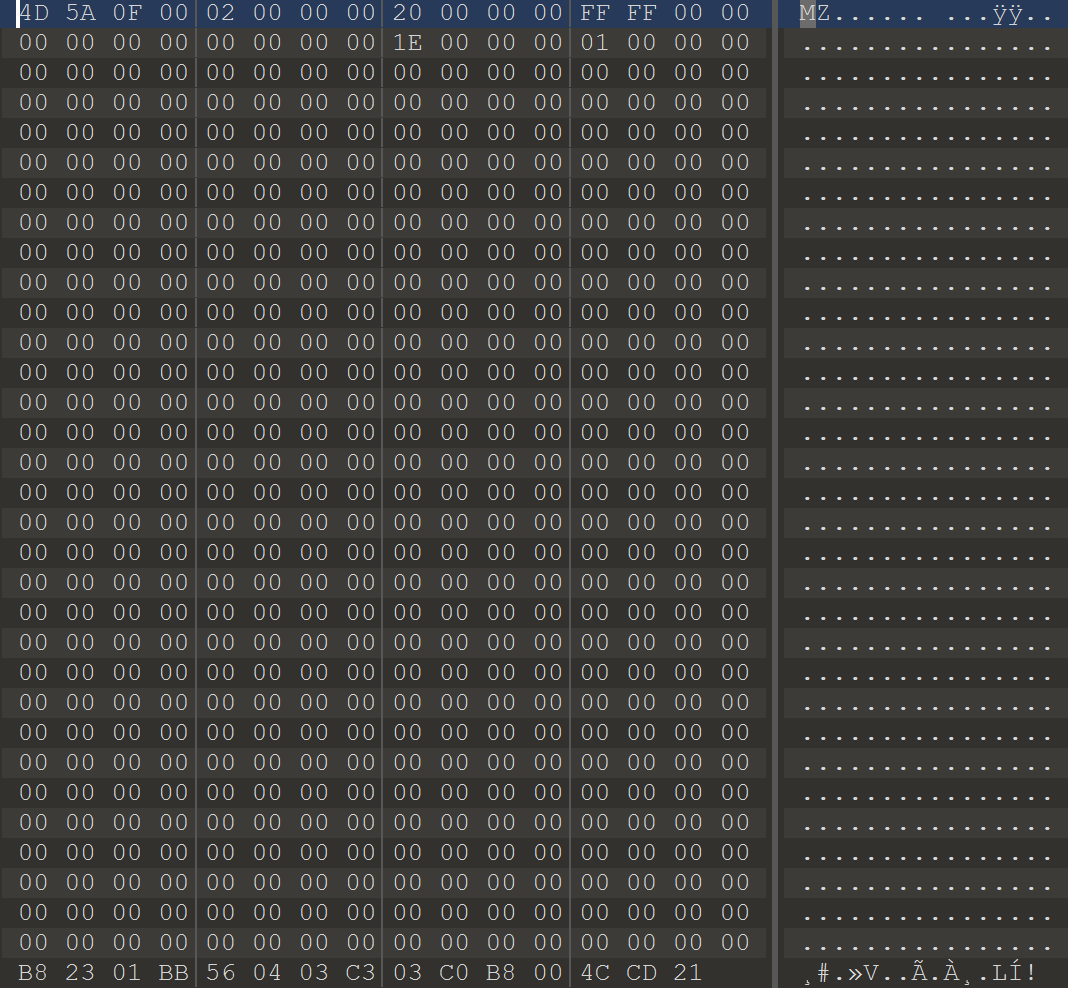Select the 01 byte in the last row
The width and height of the screenshot is (1068, 988).
[x=127, y=973]
